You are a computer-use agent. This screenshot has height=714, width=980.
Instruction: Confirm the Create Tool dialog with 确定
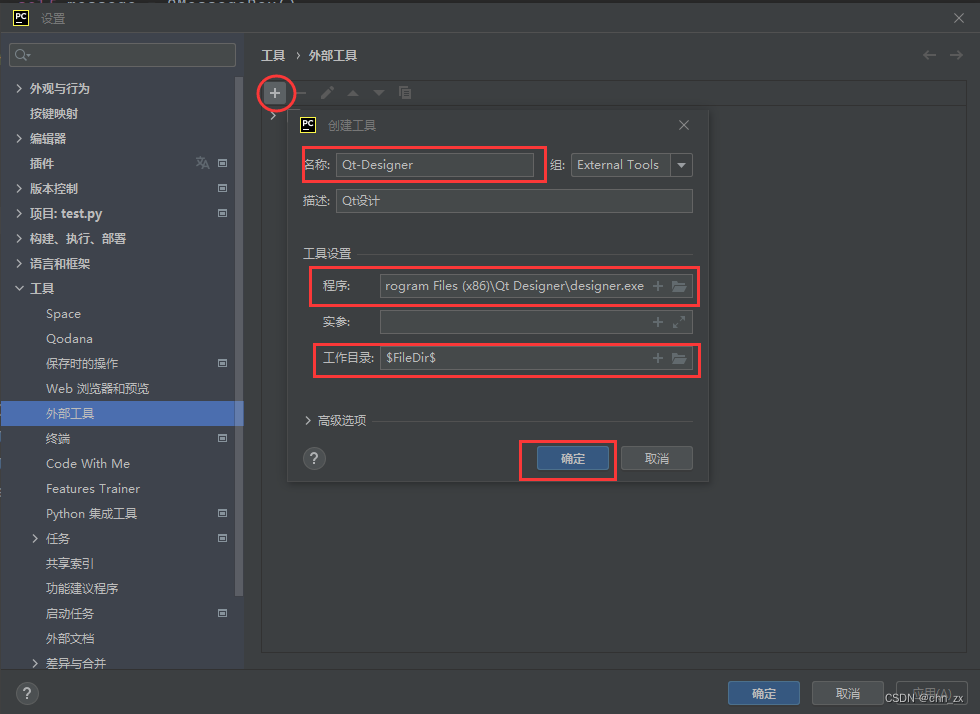pyautogui.click(x=572, y=458)
